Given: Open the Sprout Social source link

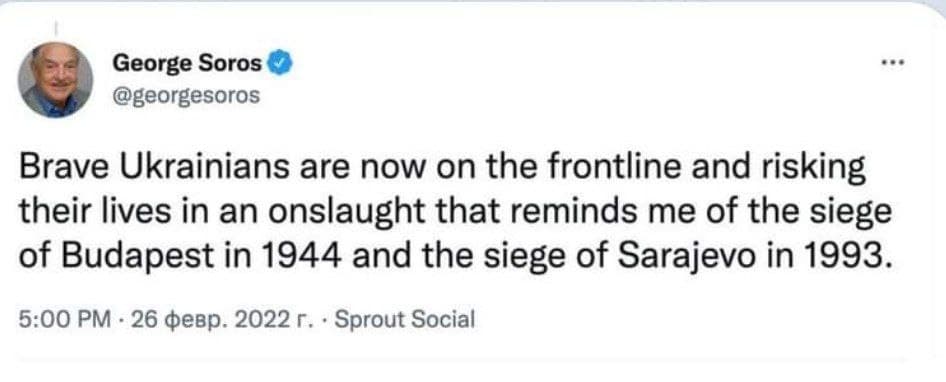Looking at the screenshot, I should click(x=404, y=319).
